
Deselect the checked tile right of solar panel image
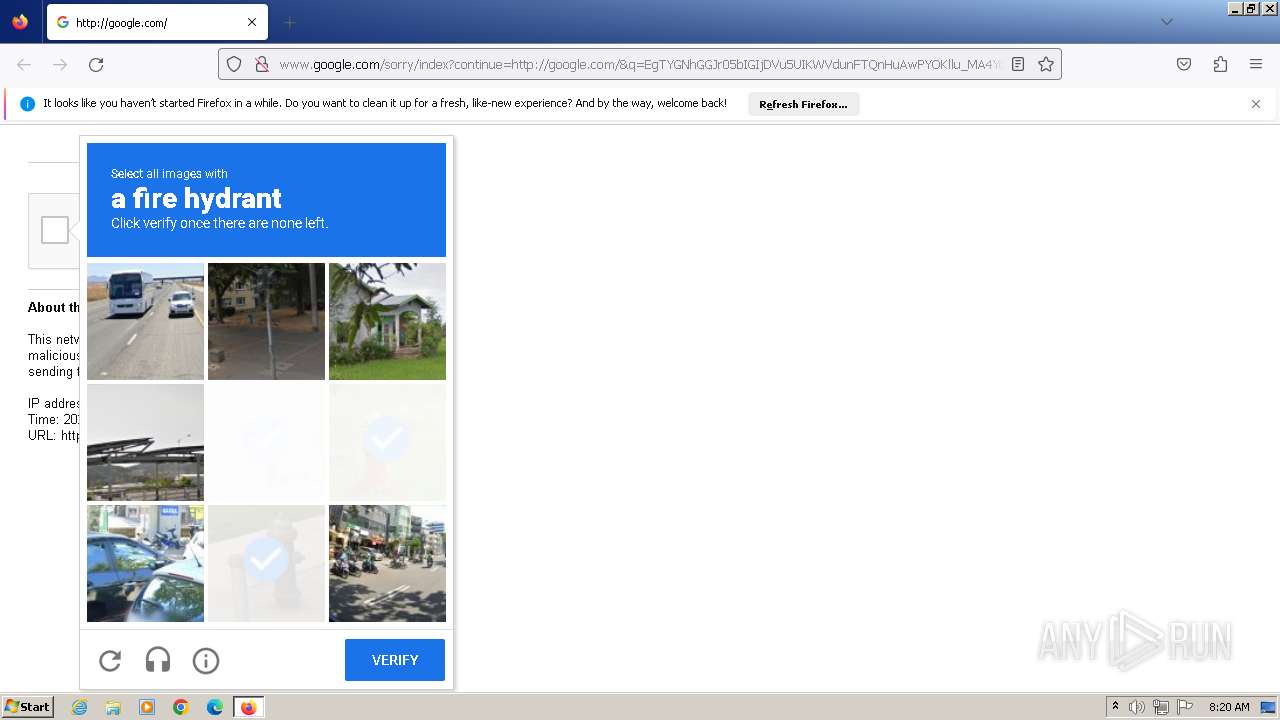tap(266, 442)
